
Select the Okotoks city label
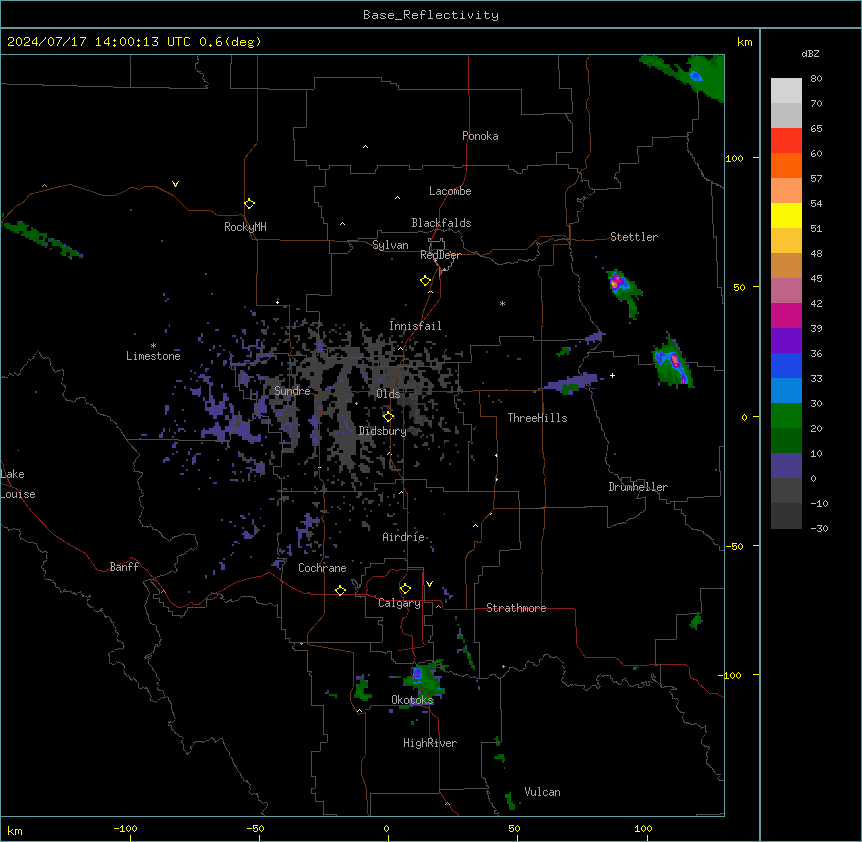coord(412,700)
